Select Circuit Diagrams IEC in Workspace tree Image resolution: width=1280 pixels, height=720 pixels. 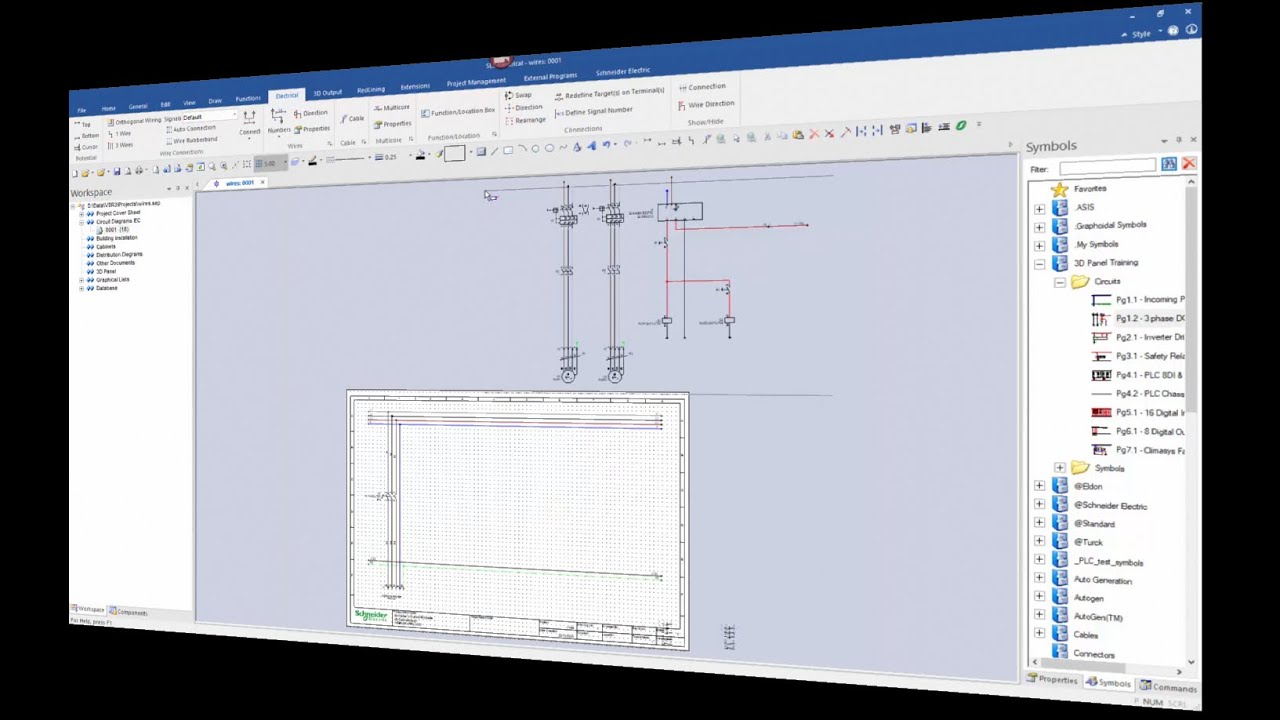[115, 221]
